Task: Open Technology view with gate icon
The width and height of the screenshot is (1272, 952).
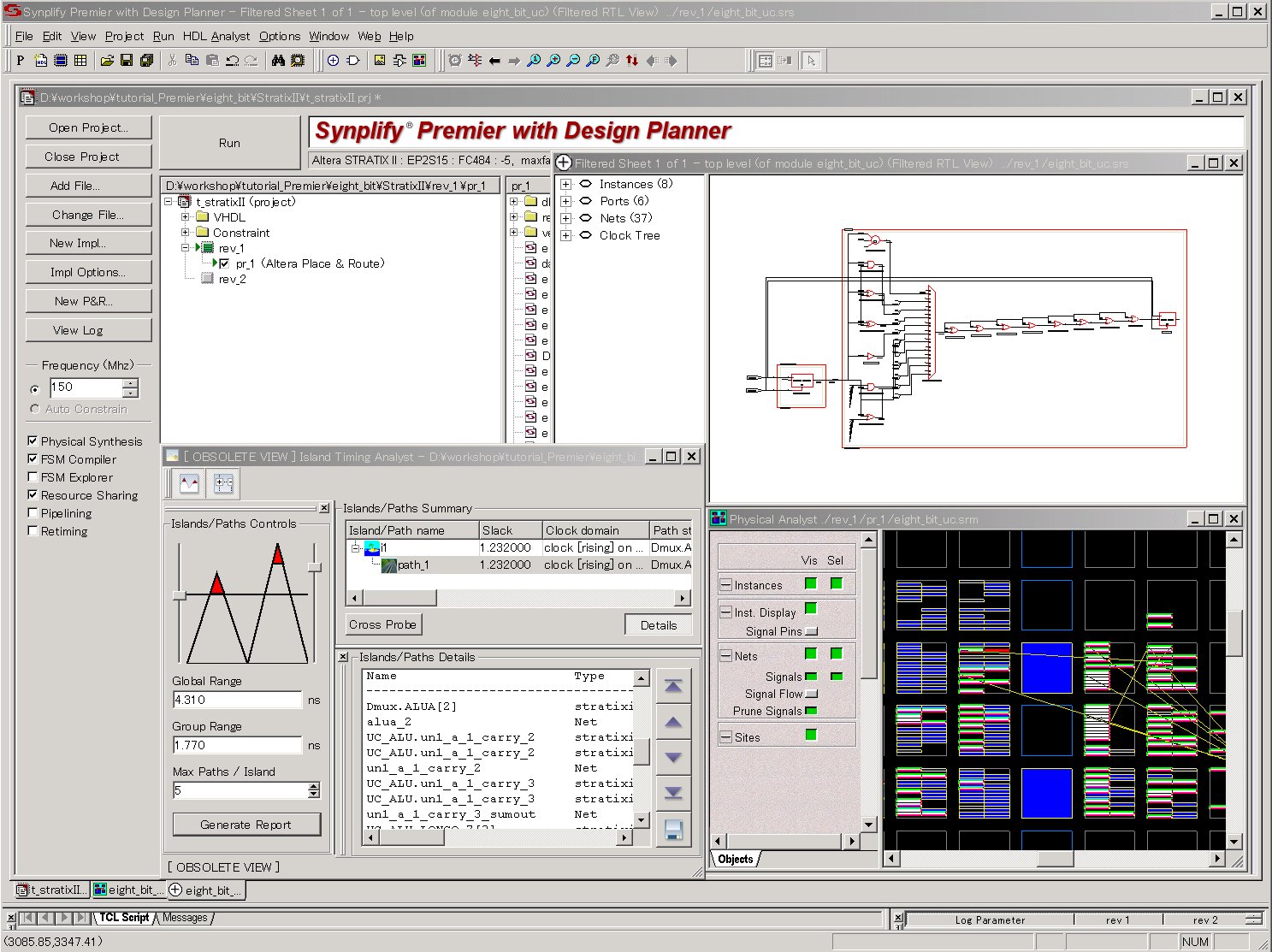Action: tap(353, 61)
